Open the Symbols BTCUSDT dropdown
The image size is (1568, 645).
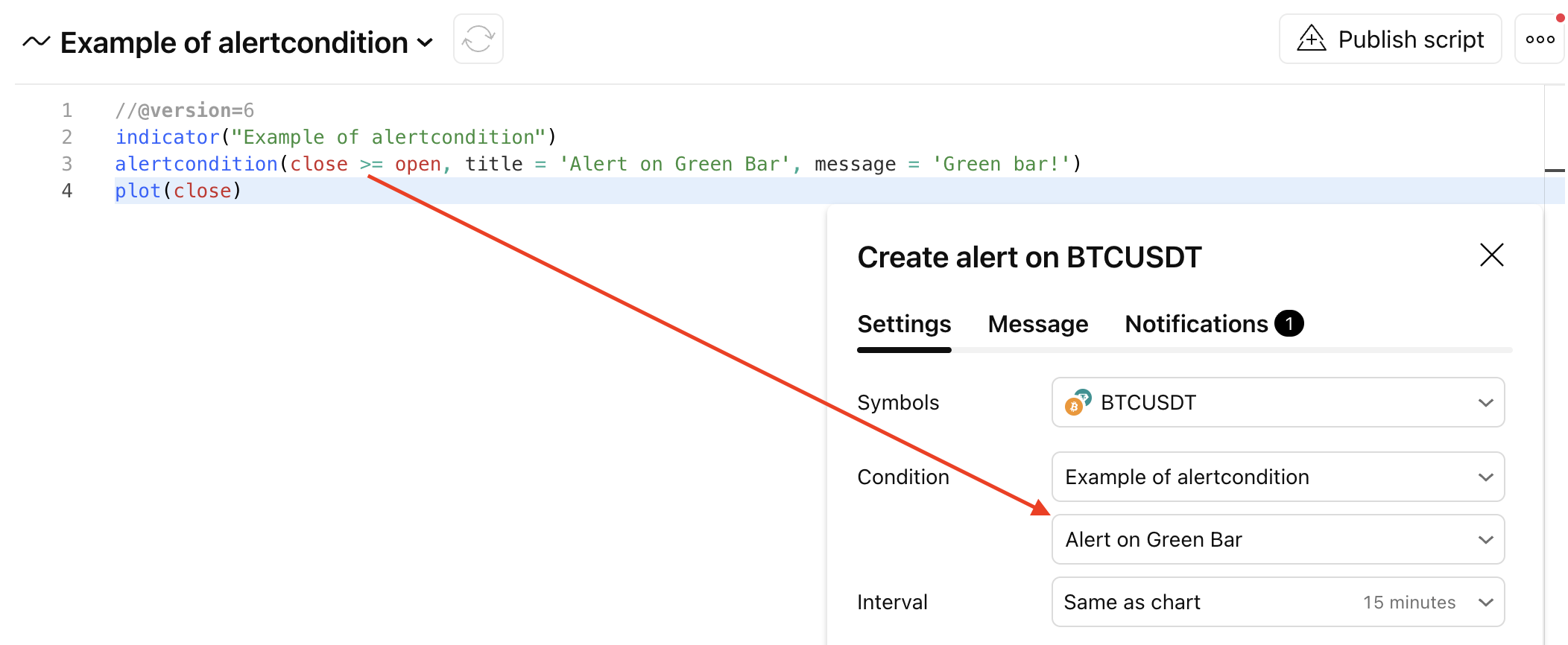tap(1277, 402)
